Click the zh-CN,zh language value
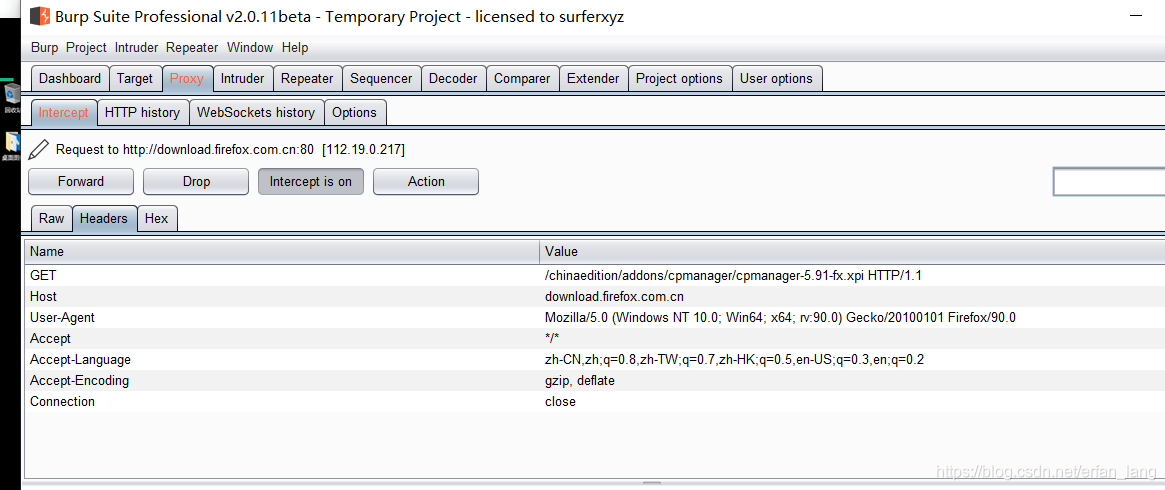The height and width of the screenshot is (490, 1165). (x=734, y=360)
